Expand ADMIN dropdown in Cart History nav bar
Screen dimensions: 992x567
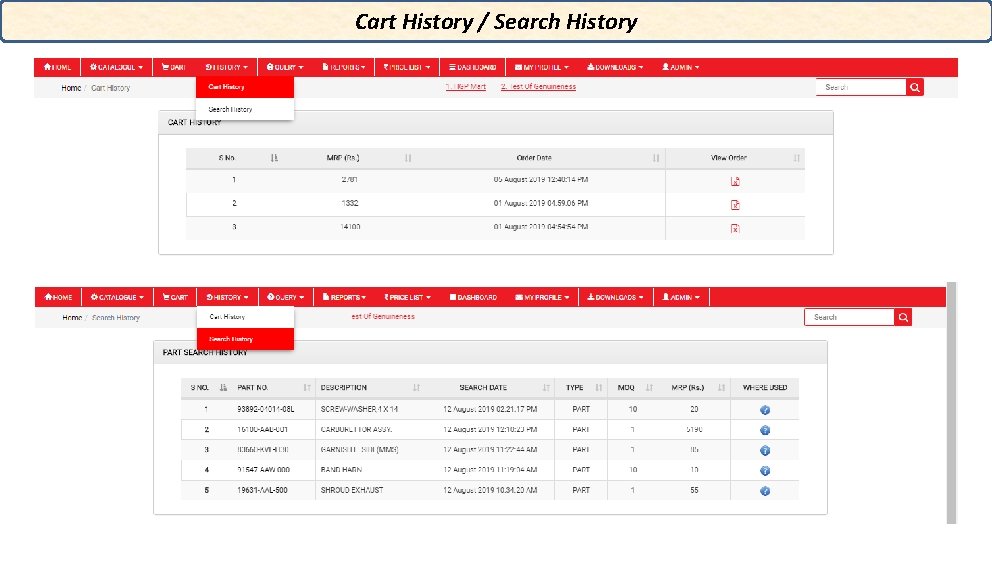[681, 67]
